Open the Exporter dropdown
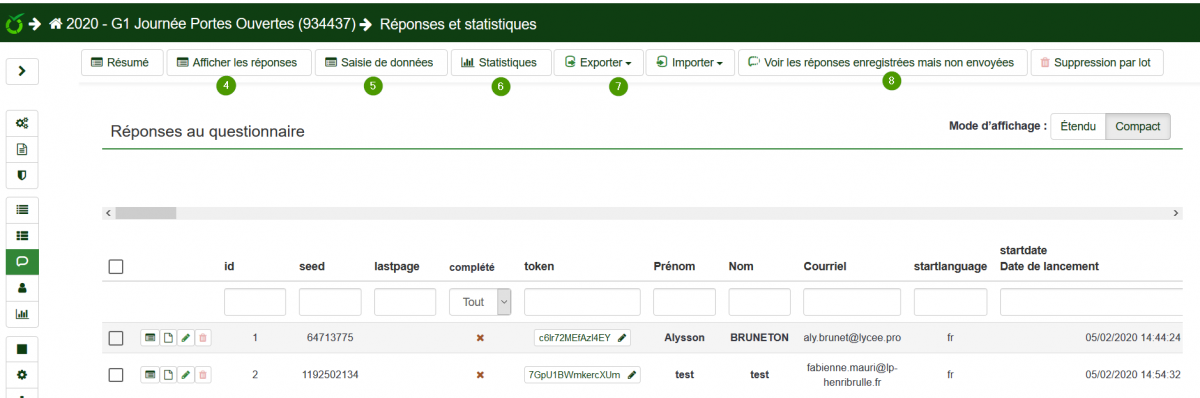 (x=598, y=62)
